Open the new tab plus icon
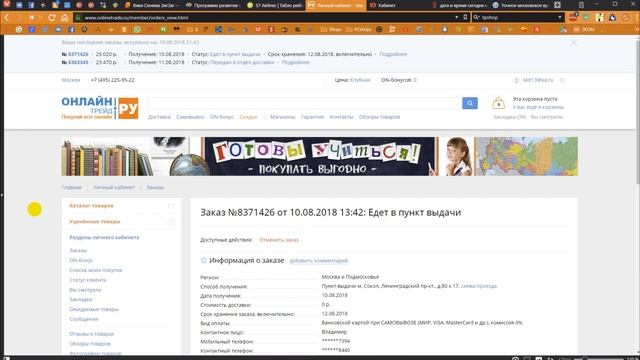 (x=557, y=5)
